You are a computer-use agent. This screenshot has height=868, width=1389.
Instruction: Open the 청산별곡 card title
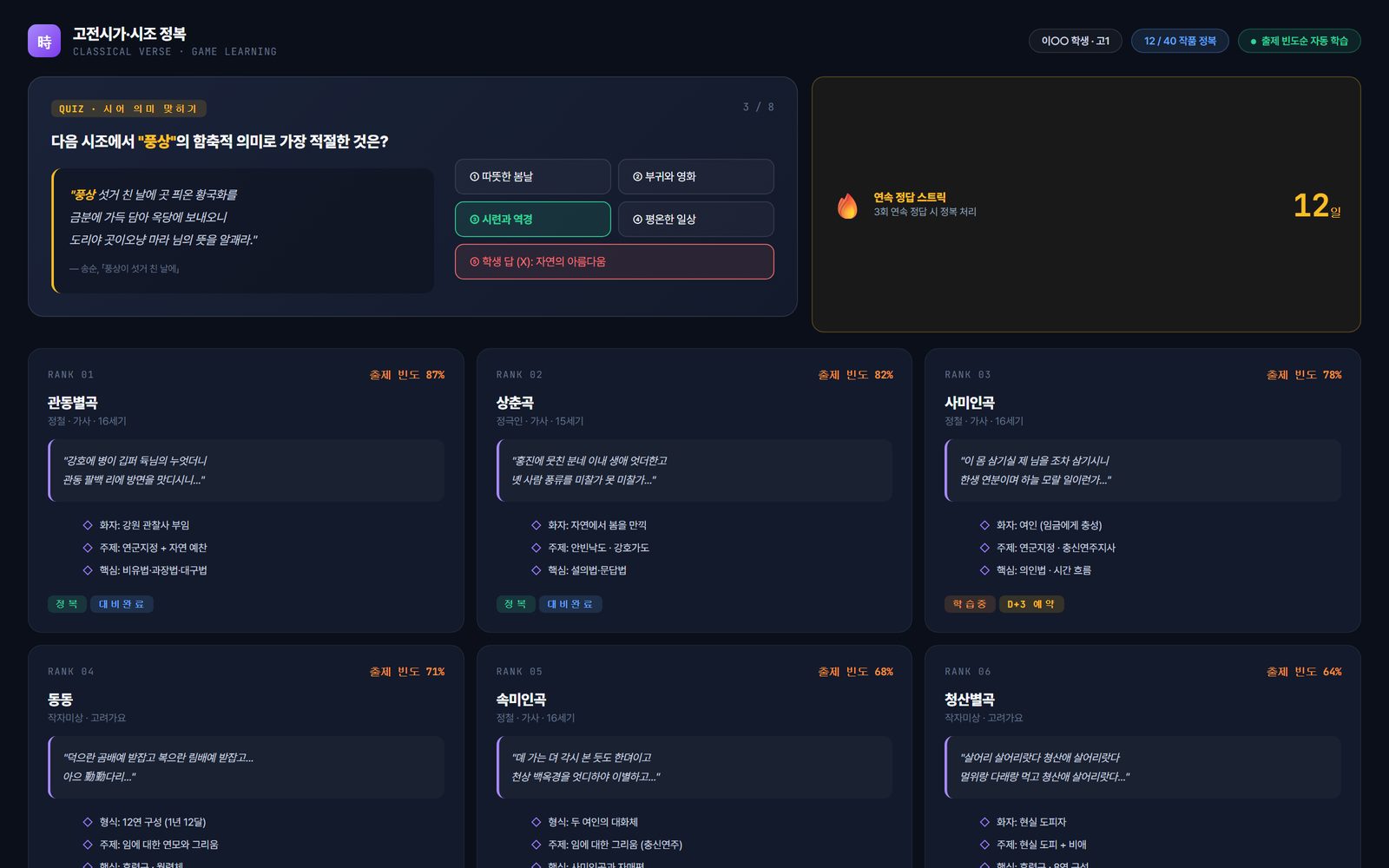coord(970,700)
